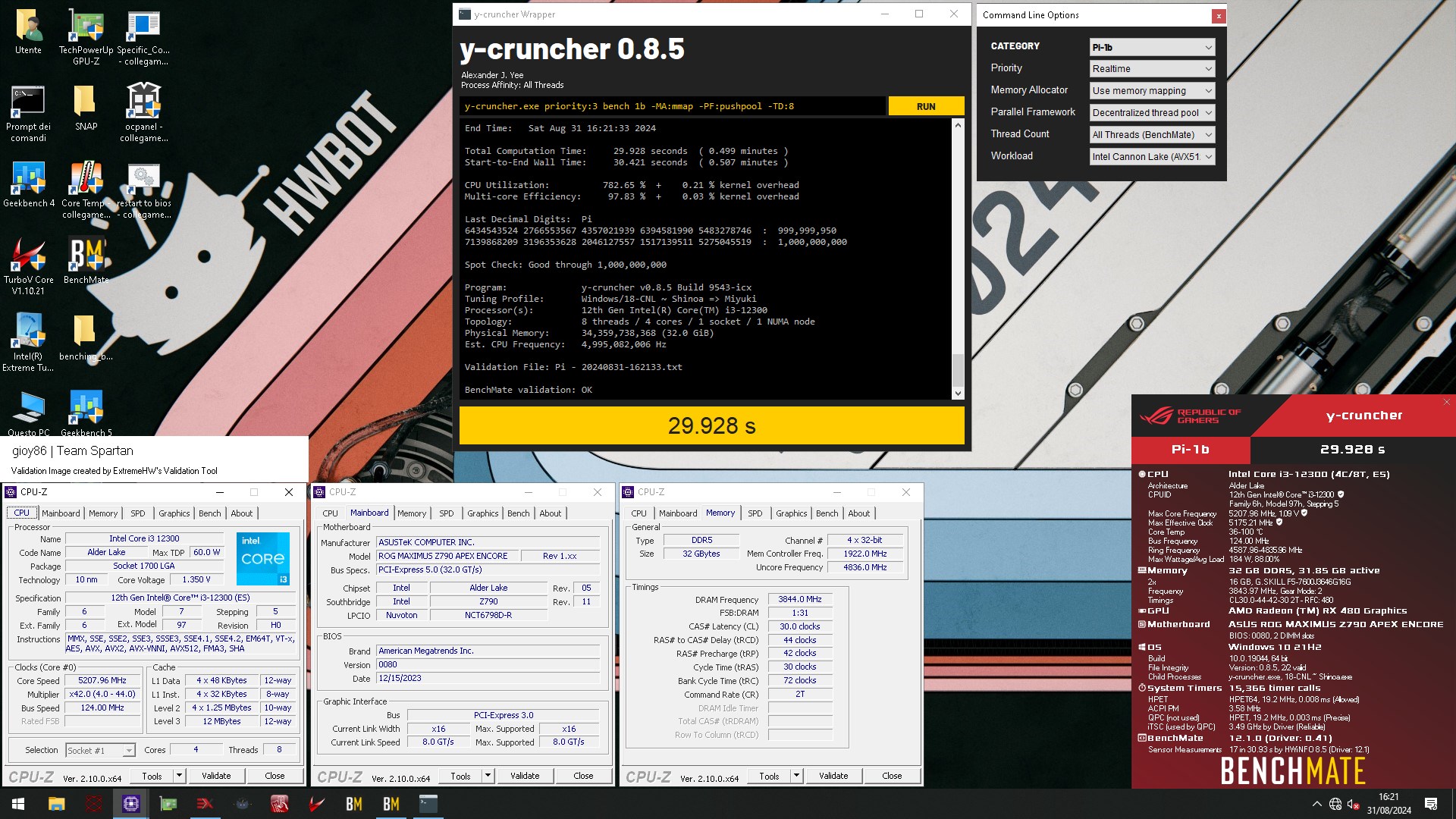
Task: Click y-cruncher output scrollbar down arrow
Action: pos(958,393)
